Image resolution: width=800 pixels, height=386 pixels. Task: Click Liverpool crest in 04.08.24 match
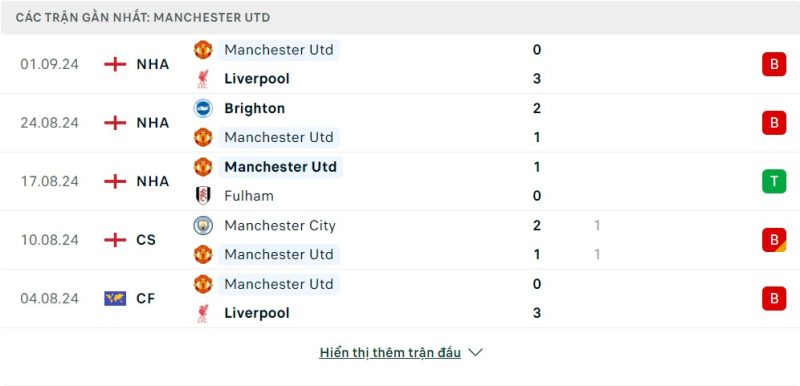click(203, 313)
